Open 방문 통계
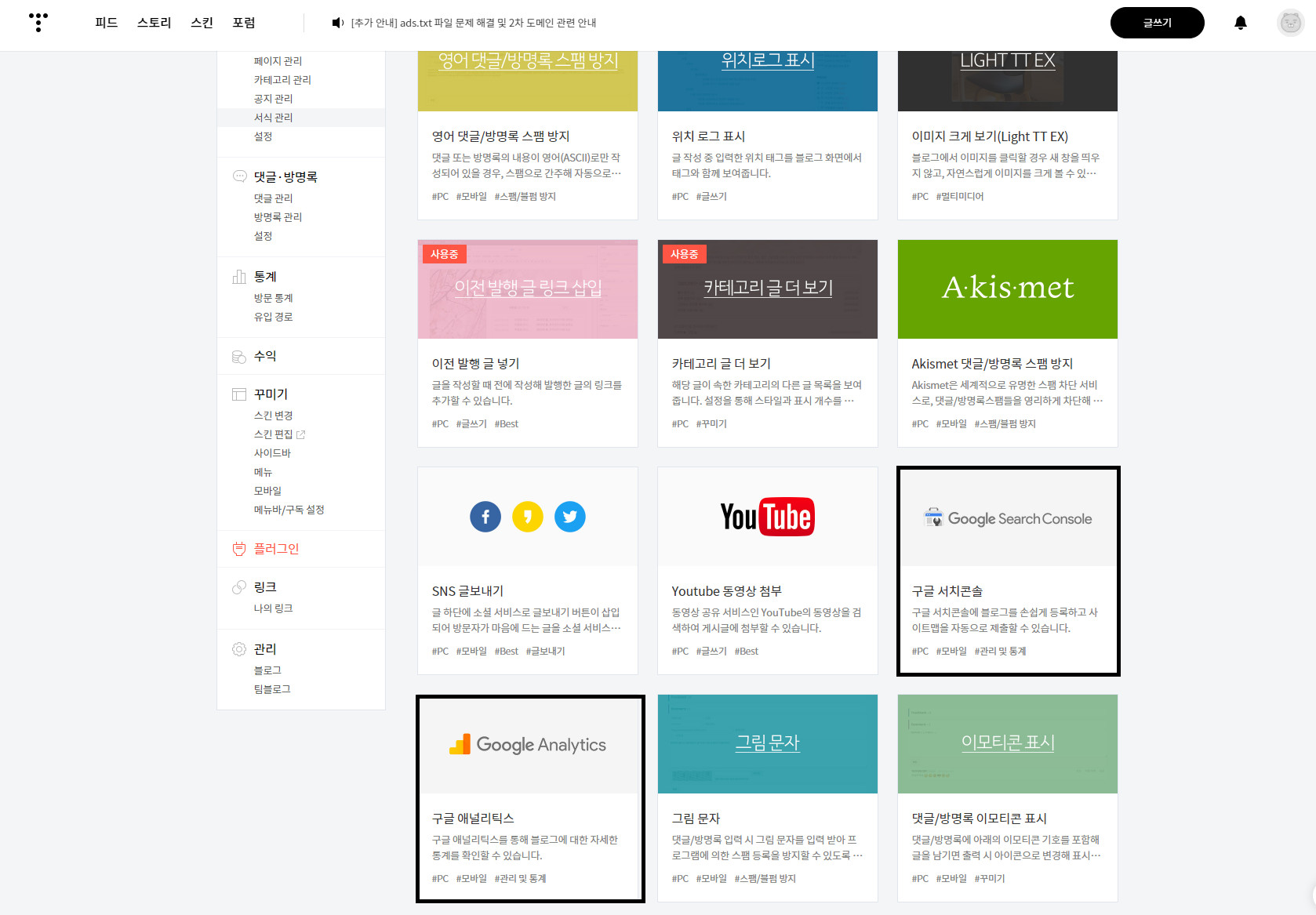This screenshot has height=915, width=1316. click(273, 298)
